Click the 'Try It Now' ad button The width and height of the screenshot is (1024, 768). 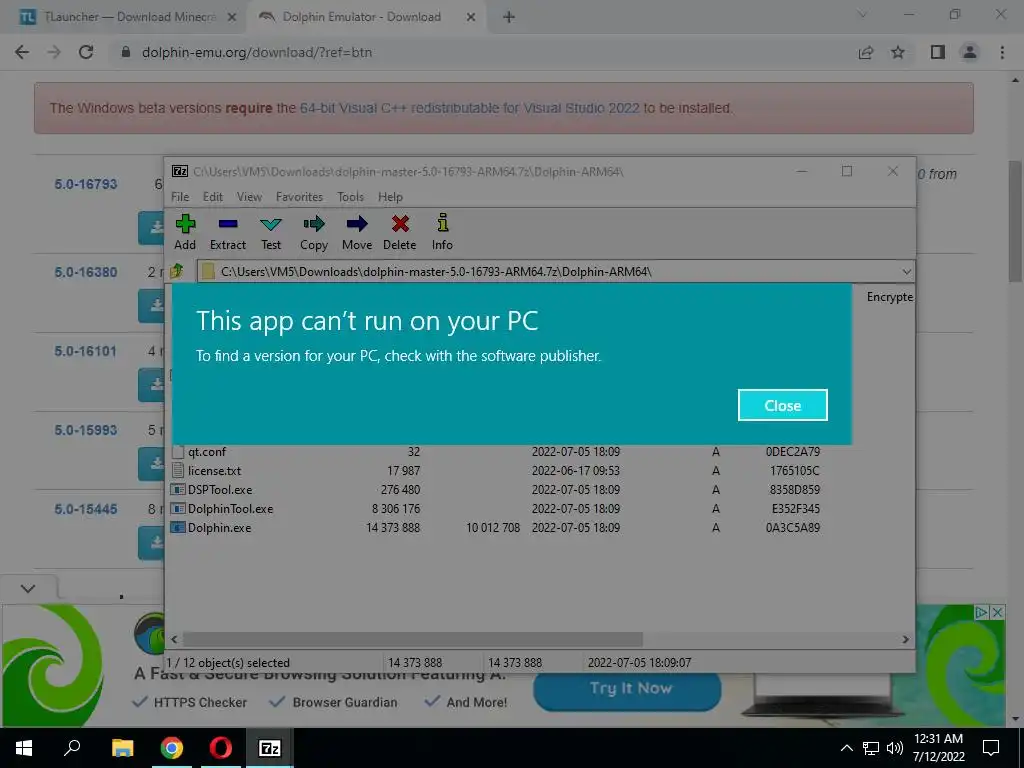click(628, 689)
